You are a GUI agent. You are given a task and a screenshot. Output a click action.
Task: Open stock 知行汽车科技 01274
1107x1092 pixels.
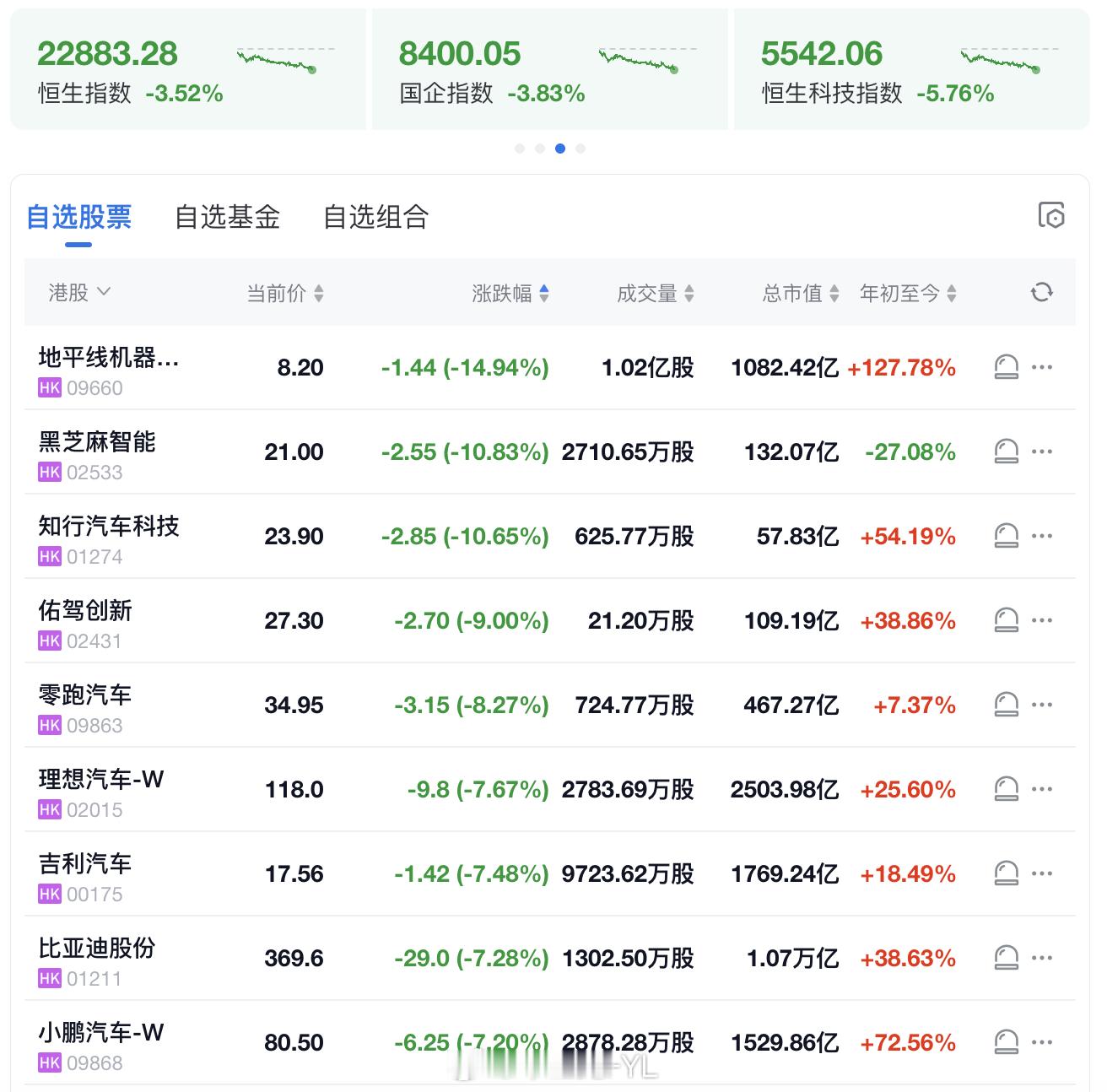[x=109, y=539]
